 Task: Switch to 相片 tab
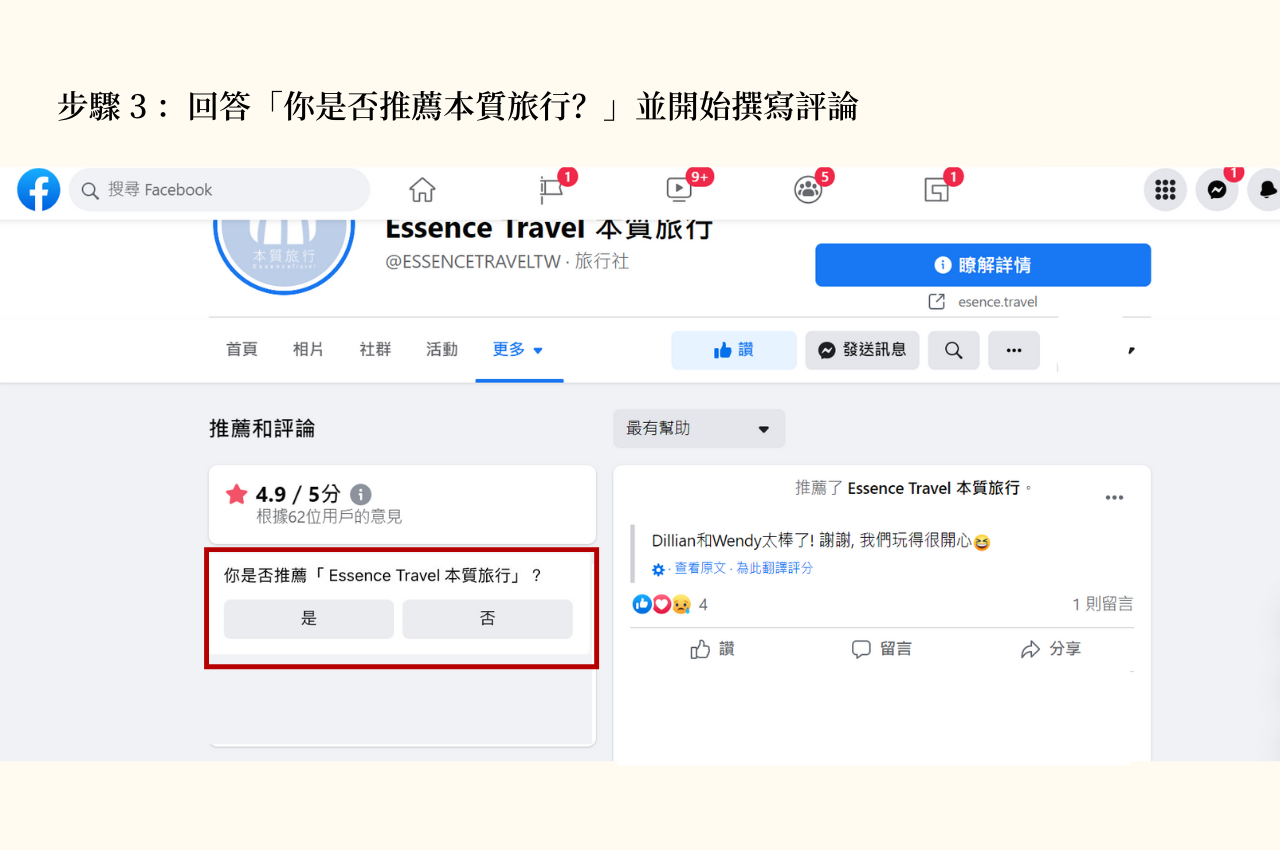point(308,350)
